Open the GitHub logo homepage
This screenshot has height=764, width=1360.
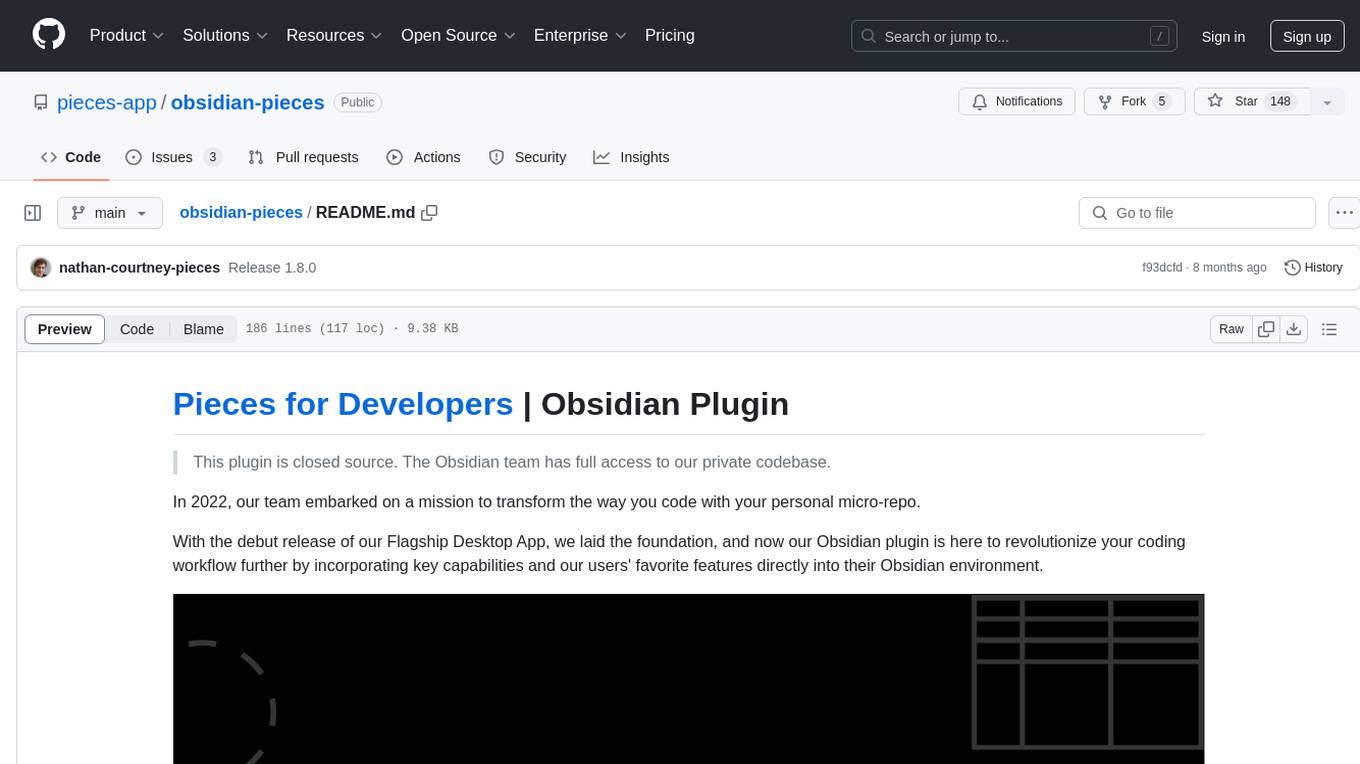49,35
